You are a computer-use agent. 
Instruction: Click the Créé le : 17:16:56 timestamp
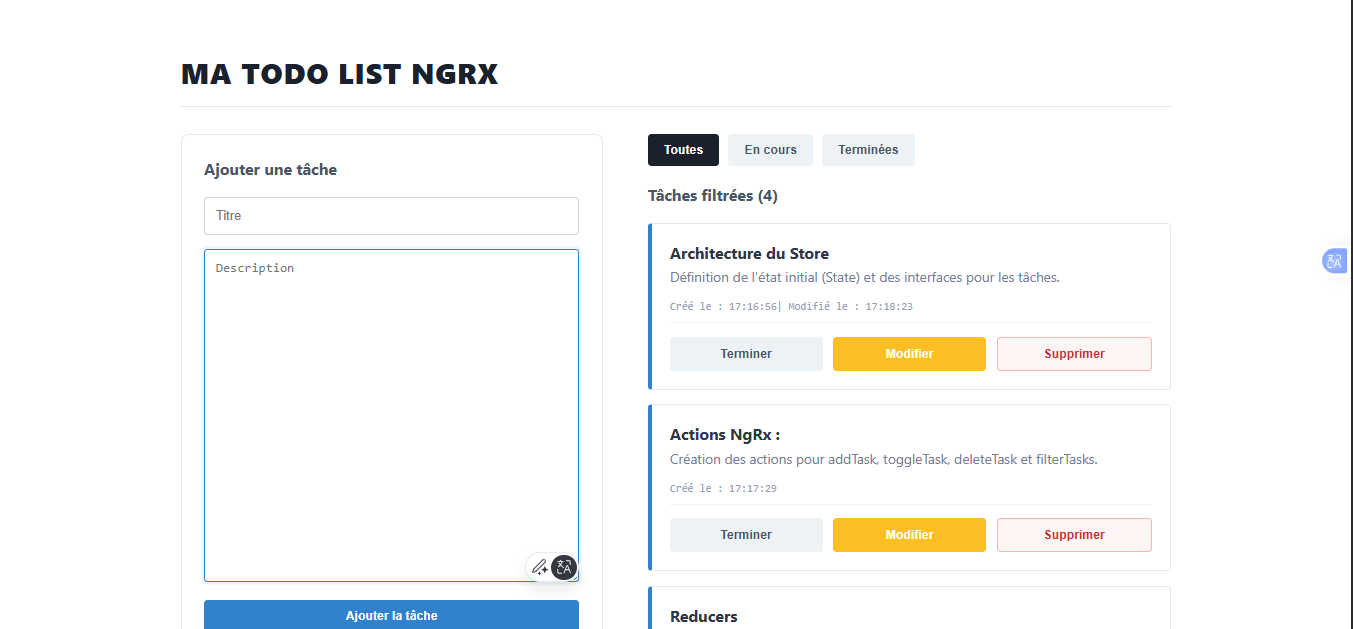click(723, 307)
